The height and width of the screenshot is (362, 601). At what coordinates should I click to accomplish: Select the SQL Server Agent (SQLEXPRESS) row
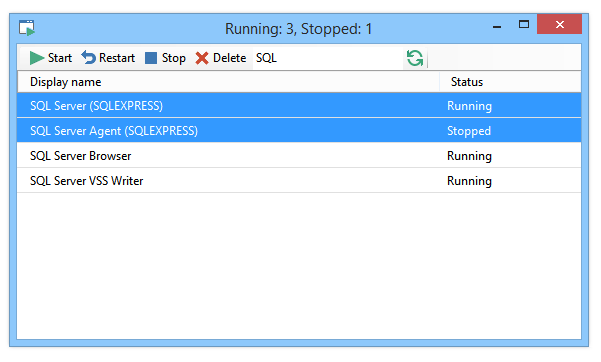coord(299,130)
